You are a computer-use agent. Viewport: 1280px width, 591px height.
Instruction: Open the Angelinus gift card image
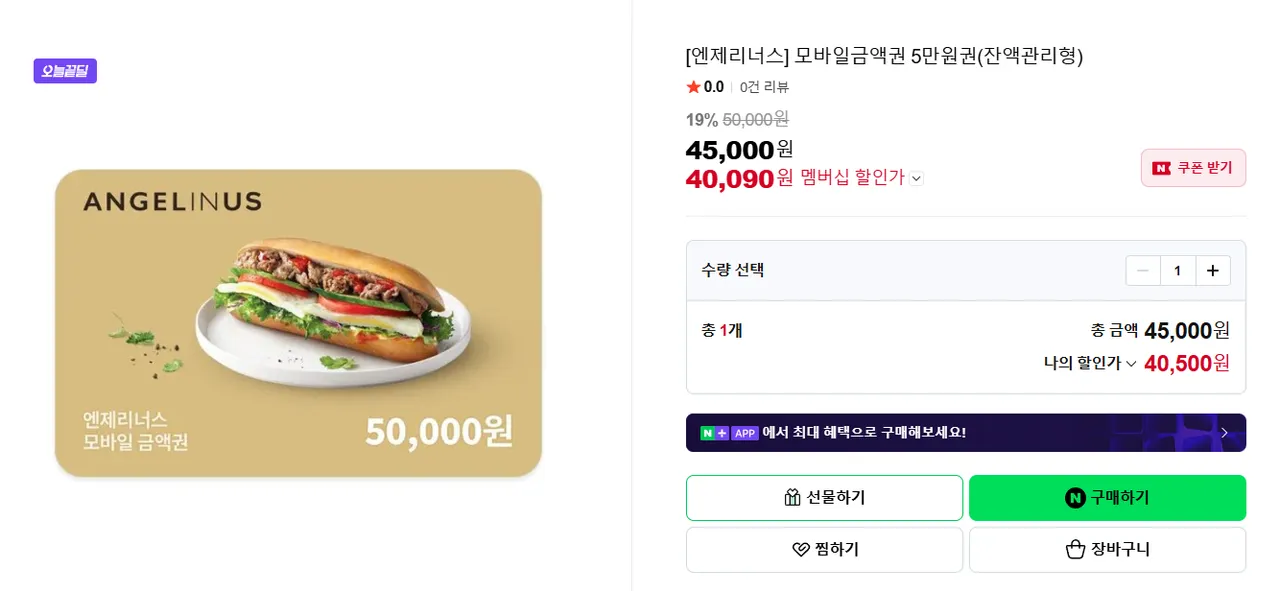[298, 323]
